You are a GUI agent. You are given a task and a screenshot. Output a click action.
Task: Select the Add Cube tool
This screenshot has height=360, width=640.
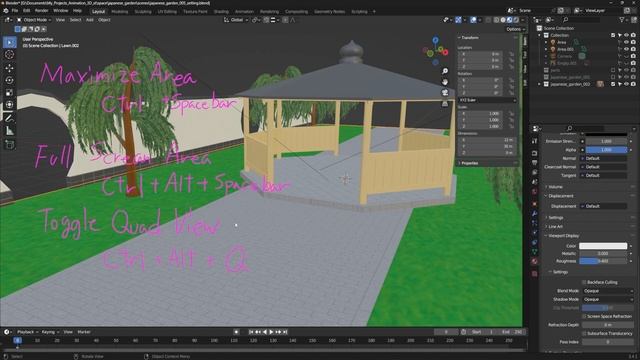click(10, 144)
